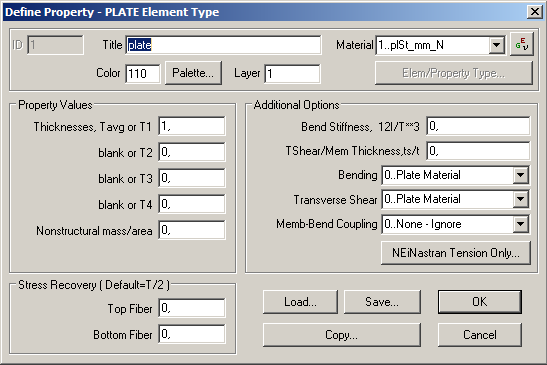Expand the Transverse Shear dropdown

coord(520,199)
